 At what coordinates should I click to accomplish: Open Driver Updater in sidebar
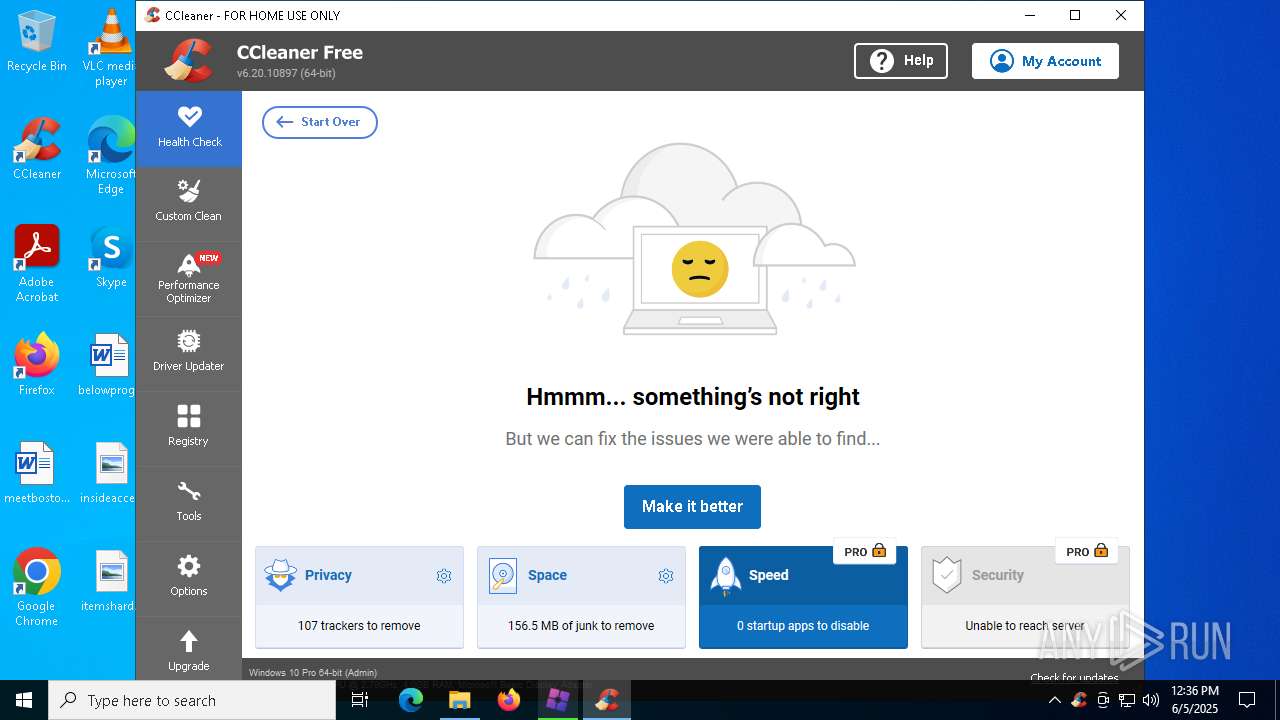[189, 353]
